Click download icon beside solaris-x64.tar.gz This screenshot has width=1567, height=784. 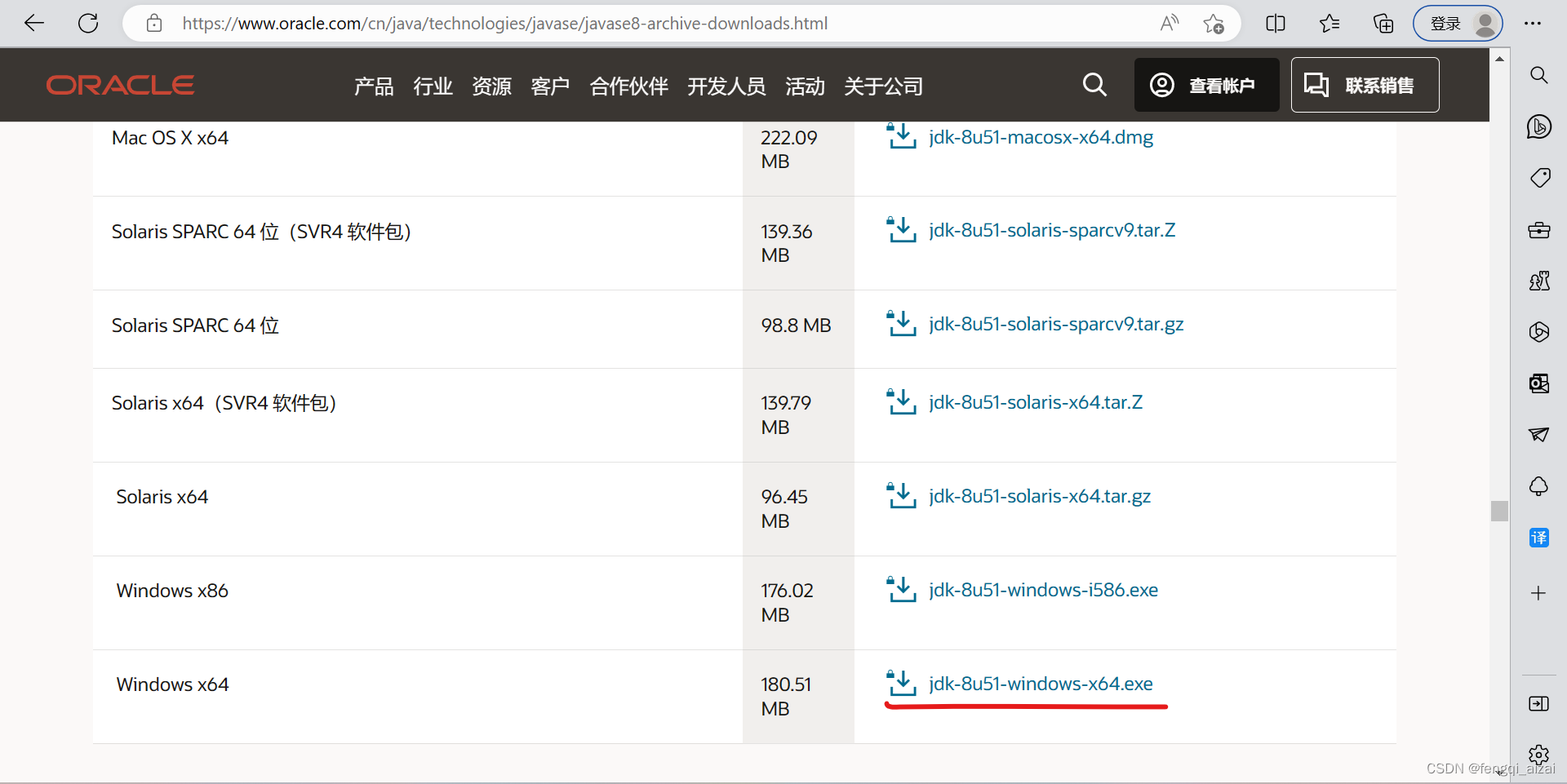pos(901,495)
